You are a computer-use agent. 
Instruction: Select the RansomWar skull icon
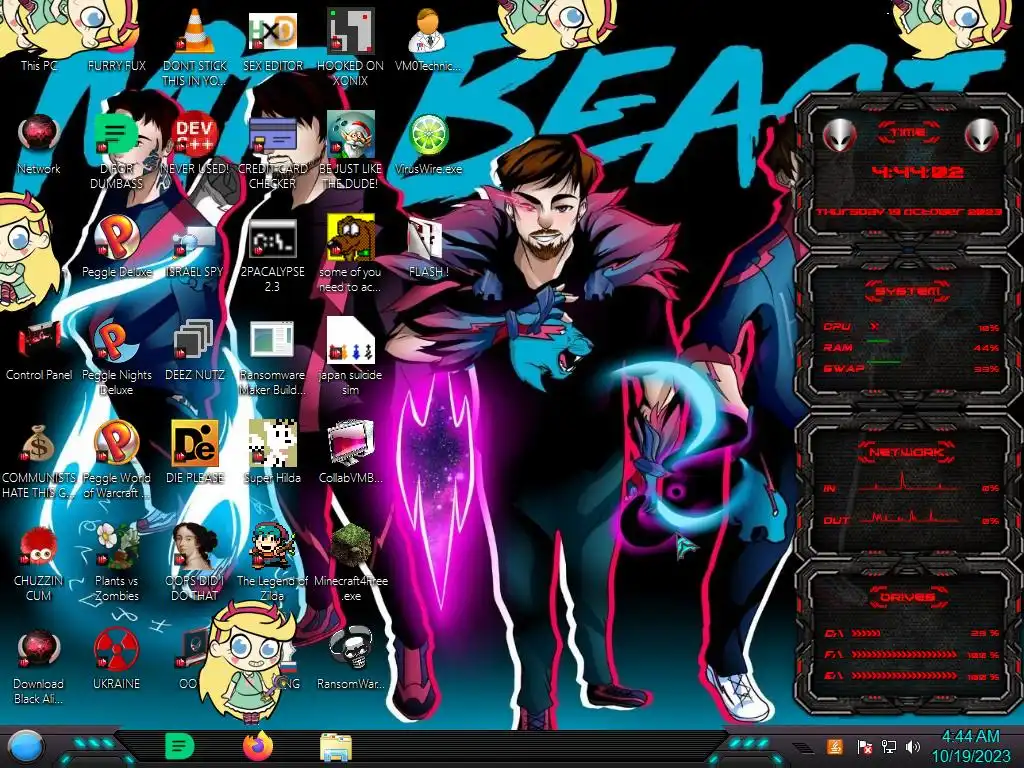point(351,660)
